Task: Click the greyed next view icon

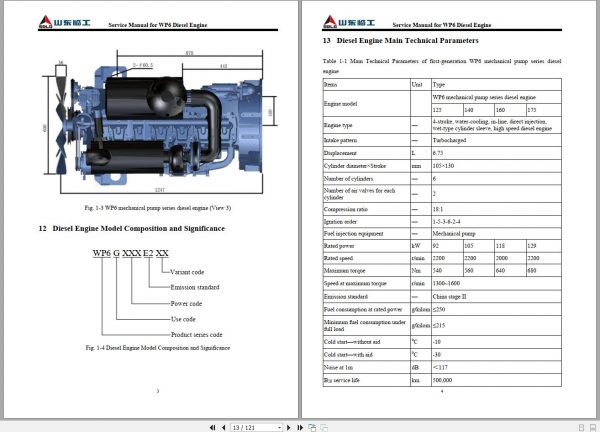Action: [x=324, y=427]
